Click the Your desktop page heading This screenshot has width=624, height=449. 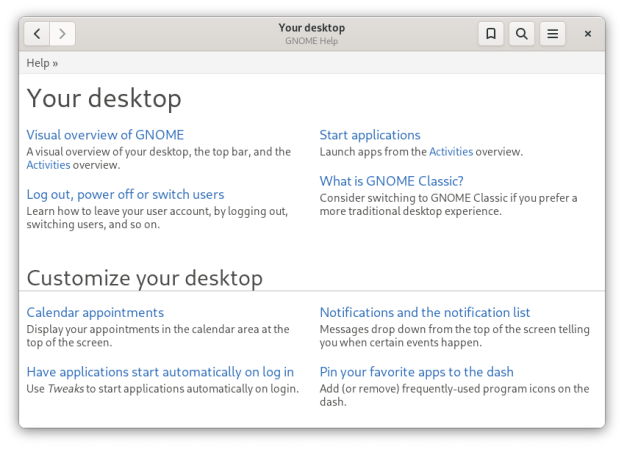[104, 98]
